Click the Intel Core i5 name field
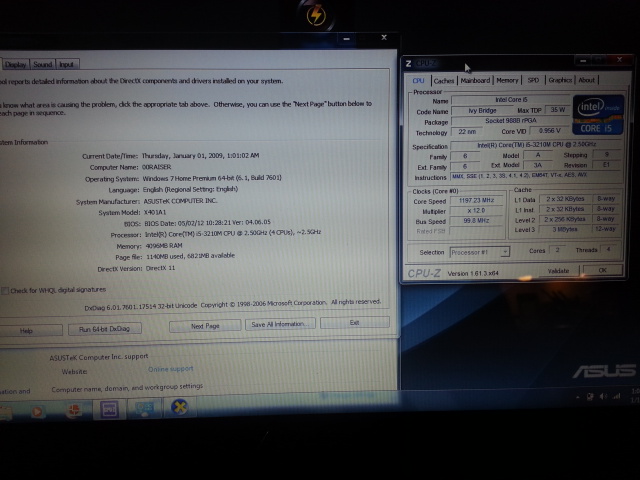The height and width of the screenshot is (480, 640). pos(511,100)
